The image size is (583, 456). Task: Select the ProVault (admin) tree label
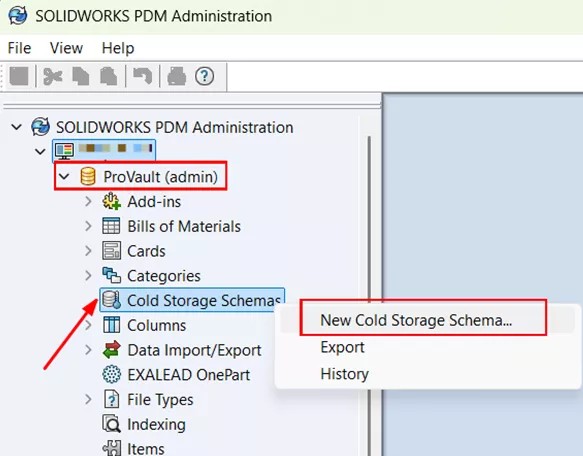pyautogui.click(x=160, y=177)
